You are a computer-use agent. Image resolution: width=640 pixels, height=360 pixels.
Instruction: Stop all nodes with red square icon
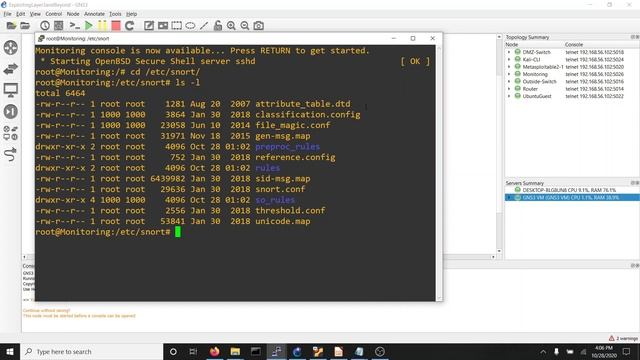point(116,26)
